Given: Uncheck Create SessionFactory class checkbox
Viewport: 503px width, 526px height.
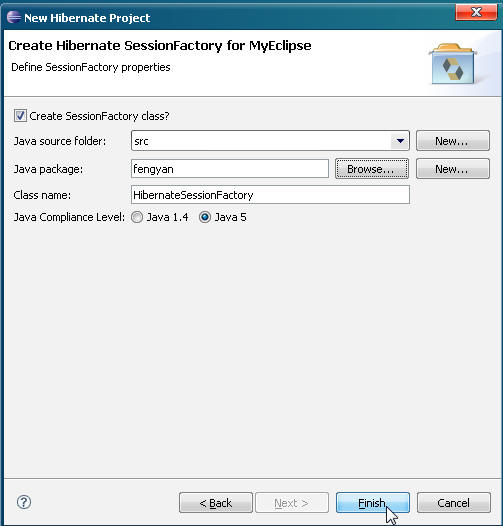Looking at the screenshot, I should (x=20, y=116).
